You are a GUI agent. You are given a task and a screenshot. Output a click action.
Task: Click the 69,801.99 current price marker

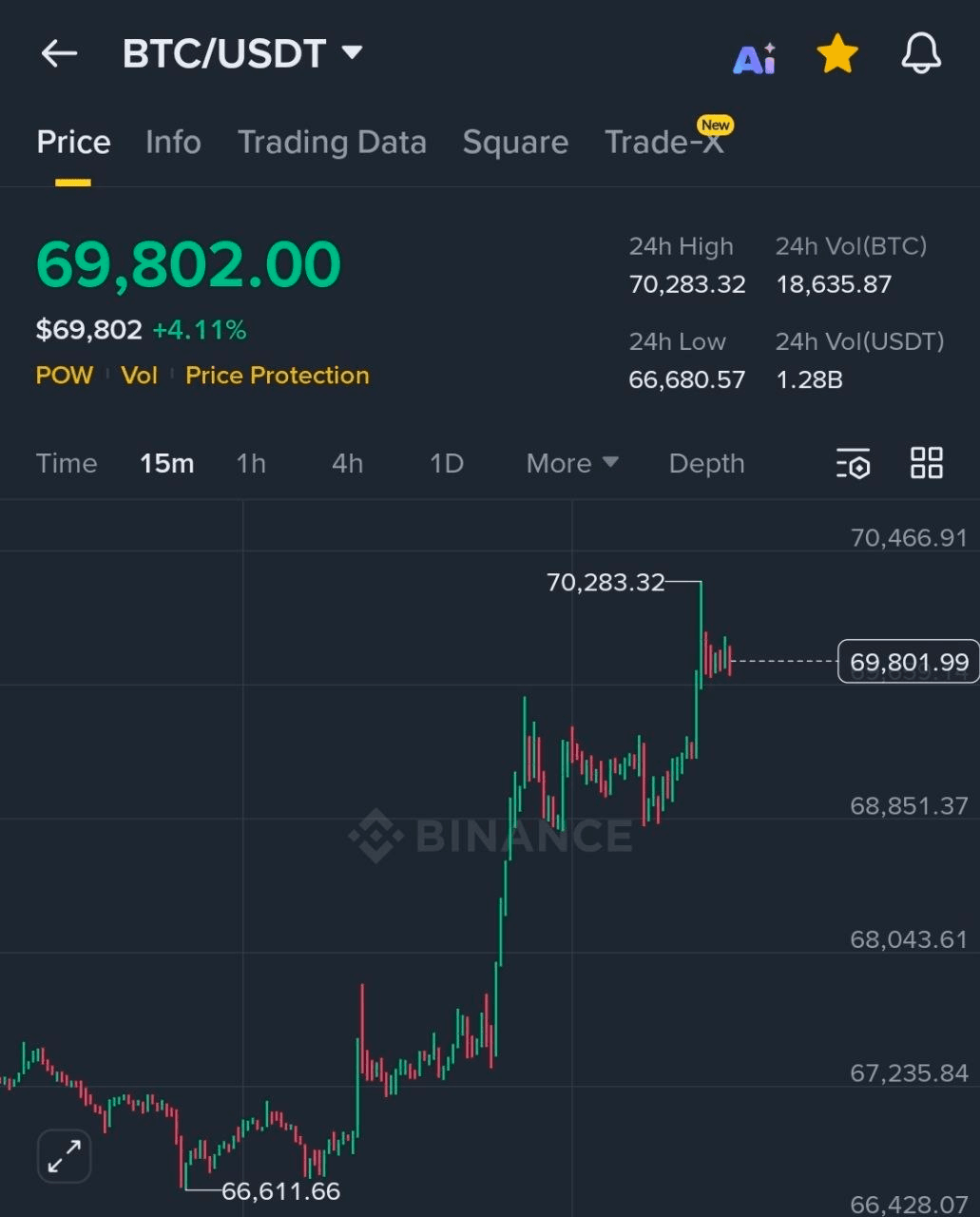click(909, 662)
